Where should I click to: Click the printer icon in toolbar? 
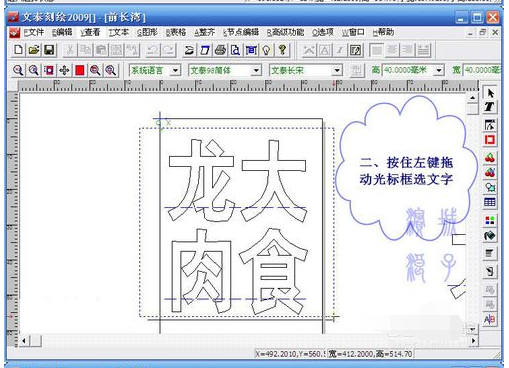[x=220, y=50]
